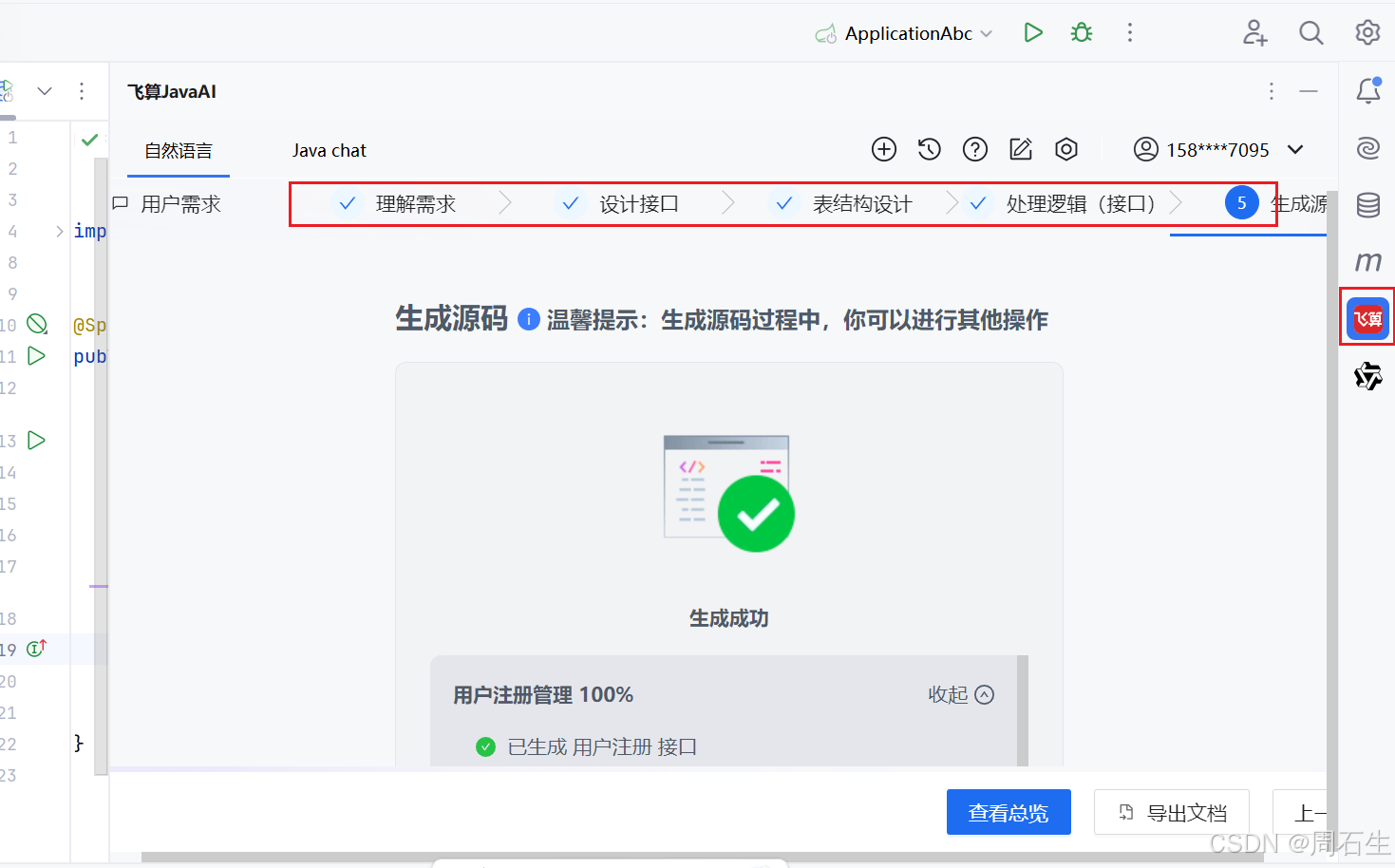1395x868 pixels.
Task: Click the 查看总览 button
Action: (x=1009, y=812)
